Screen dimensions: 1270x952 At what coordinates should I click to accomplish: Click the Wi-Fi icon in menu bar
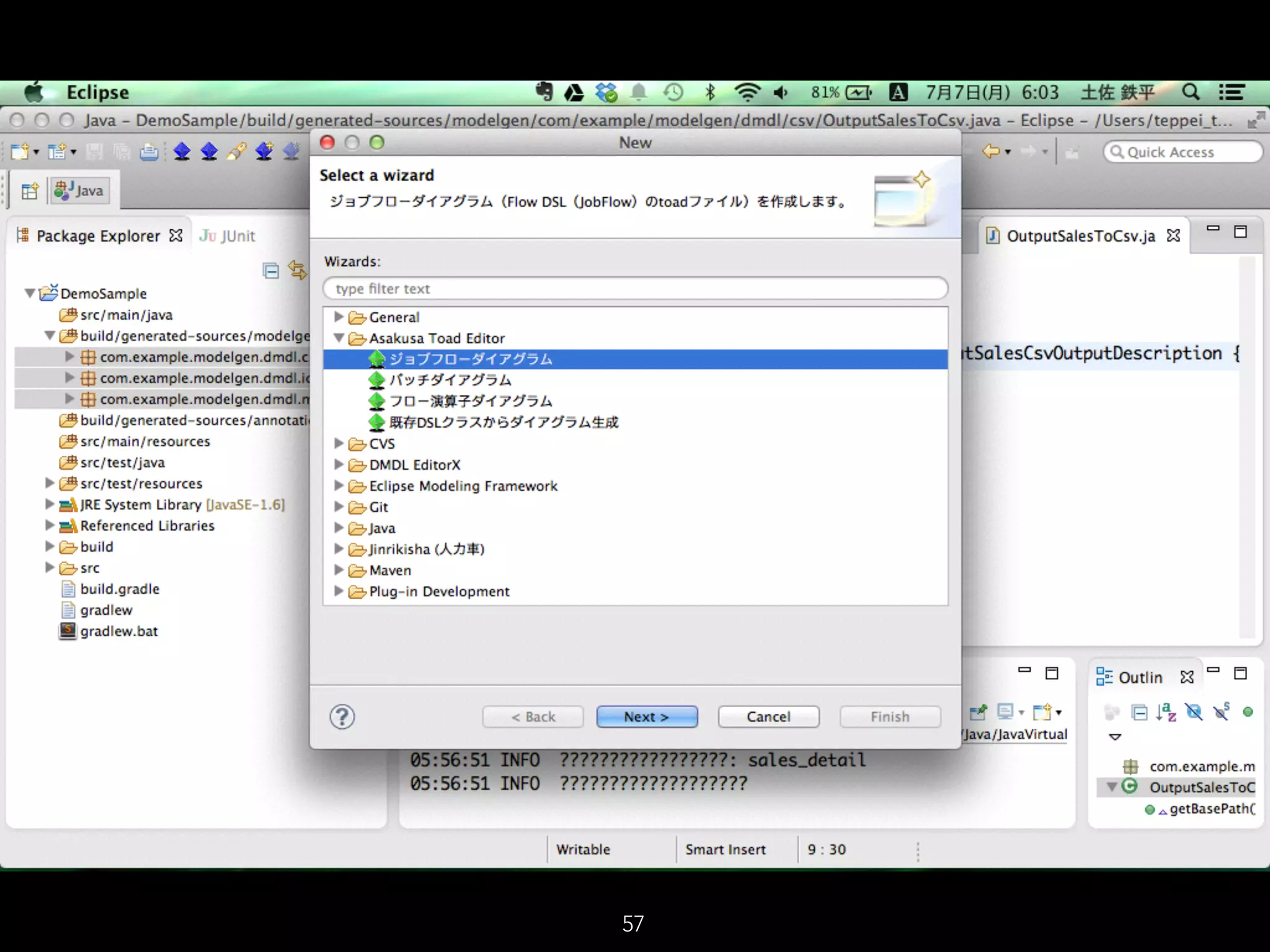[747, 92]
